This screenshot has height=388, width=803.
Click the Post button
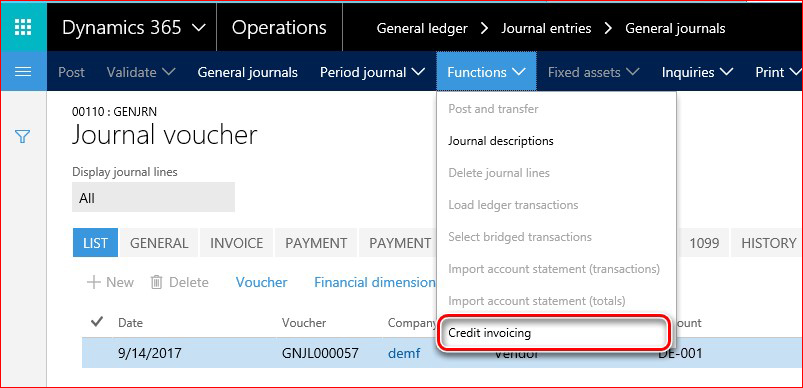[x=71, y=72]
